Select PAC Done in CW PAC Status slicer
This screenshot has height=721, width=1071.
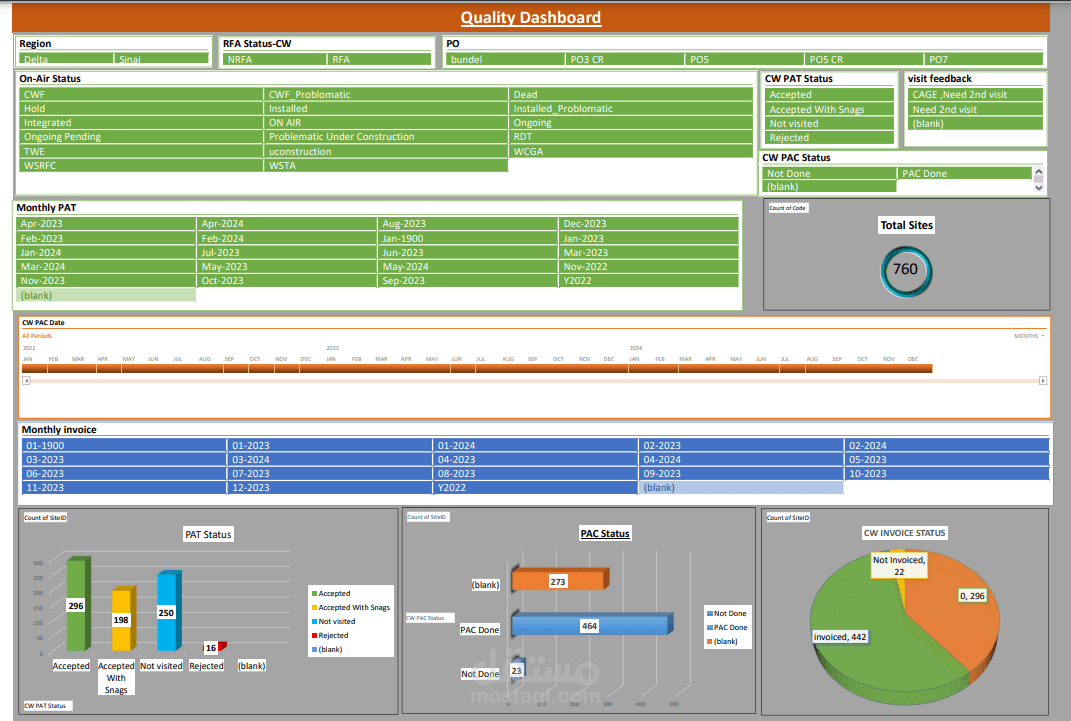point(964,173)
